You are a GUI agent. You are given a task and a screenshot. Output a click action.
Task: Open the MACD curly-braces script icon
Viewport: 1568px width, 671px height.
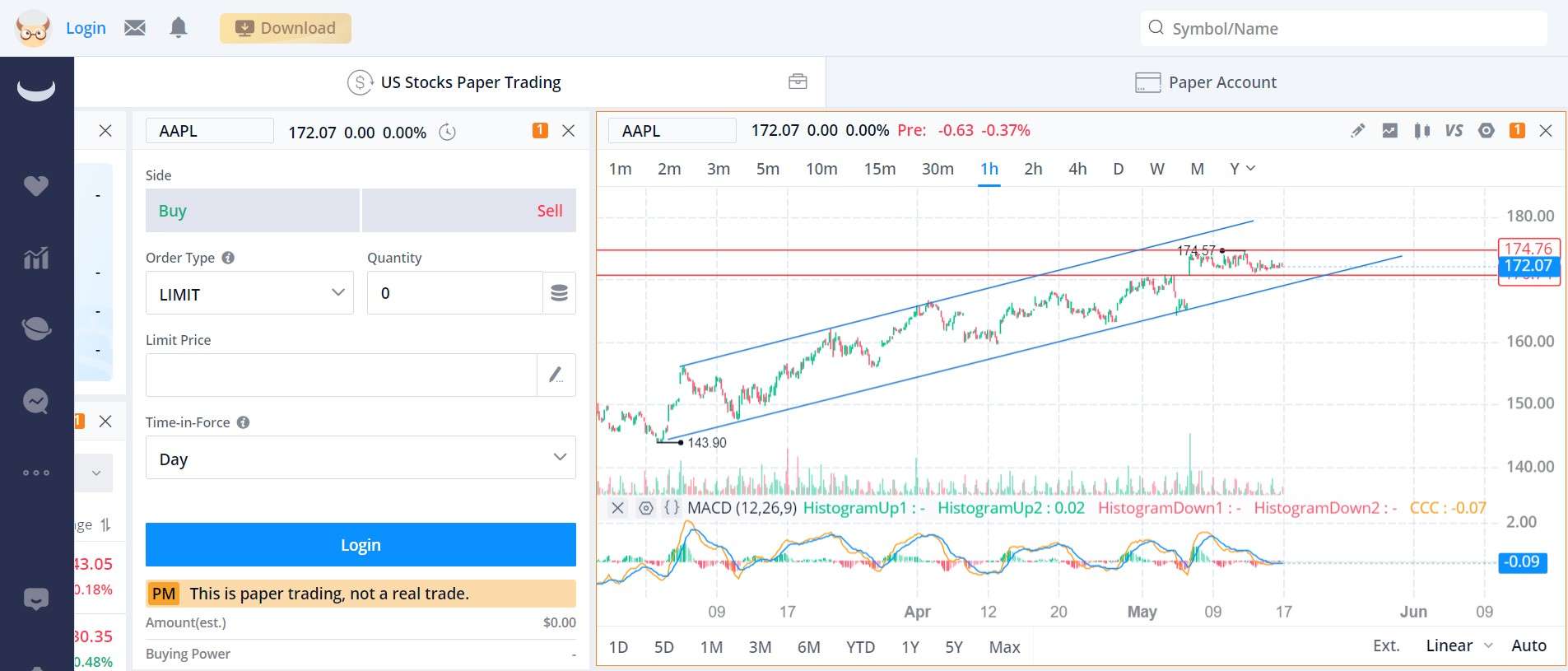[x=672, y=508]
